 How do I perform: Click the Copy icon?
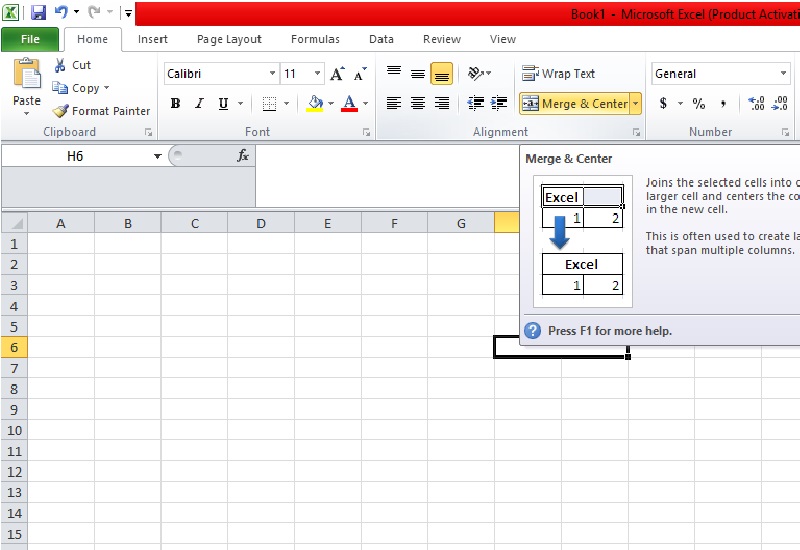coord(60,88)
